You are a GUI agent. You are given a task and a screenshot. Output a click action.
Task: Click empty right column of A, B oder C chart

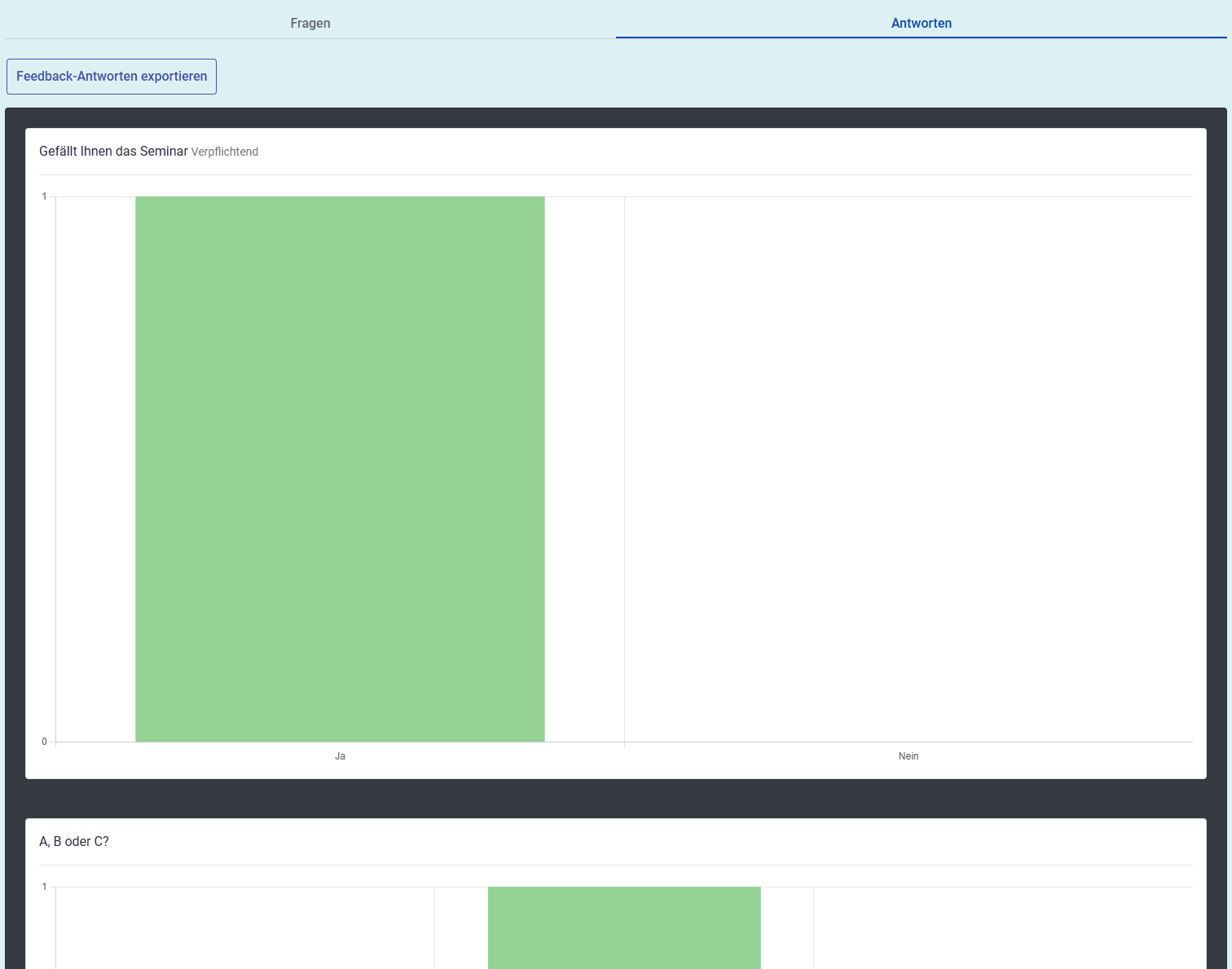pyautogui.click(x=1002, y=927)
